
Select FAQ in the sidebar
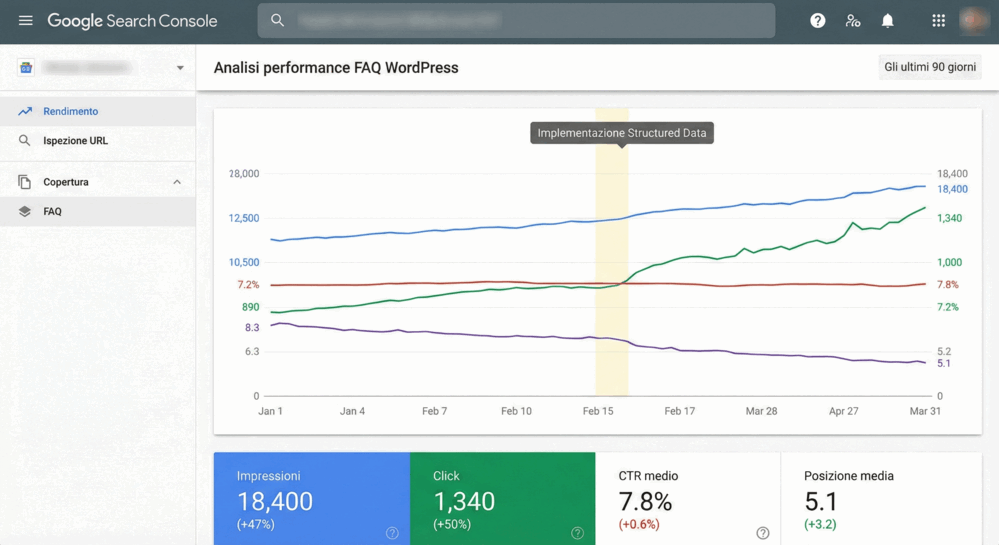(97, 212)
